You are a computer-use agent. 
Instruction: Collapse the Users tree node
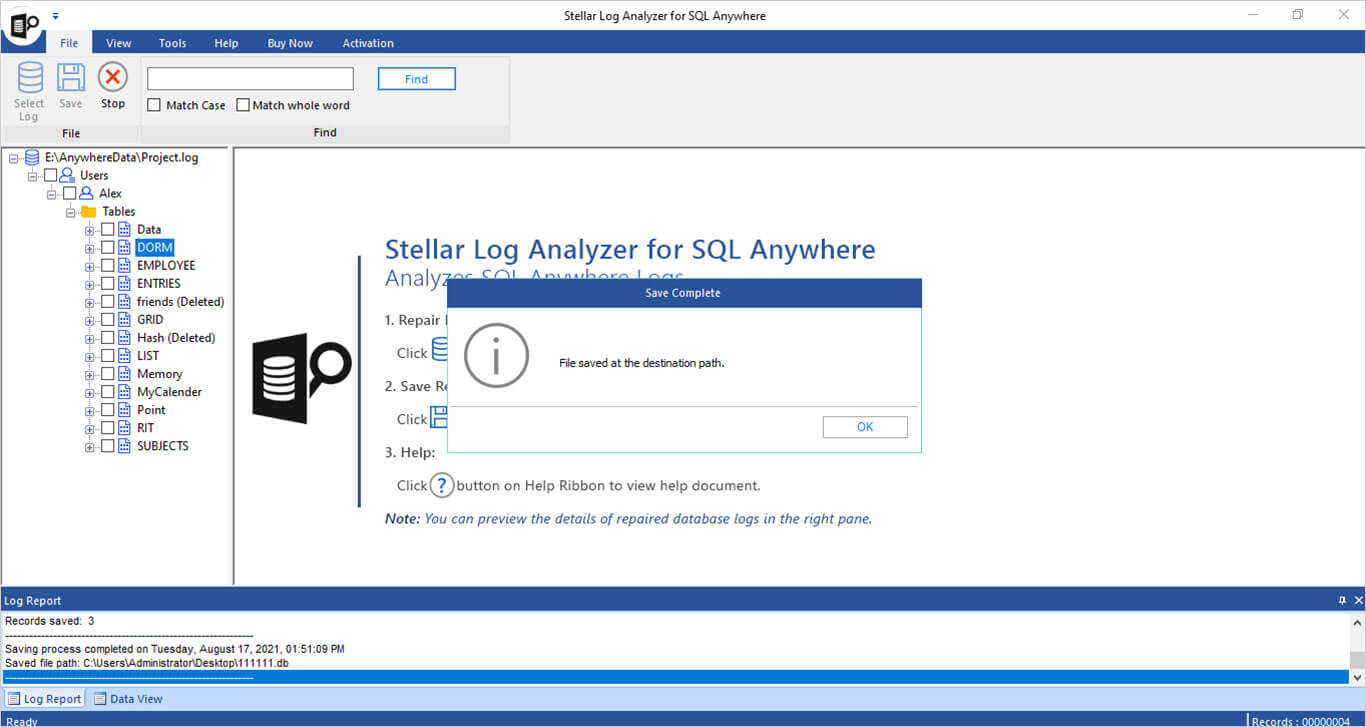pyautogui.click(x=33, y=176)
